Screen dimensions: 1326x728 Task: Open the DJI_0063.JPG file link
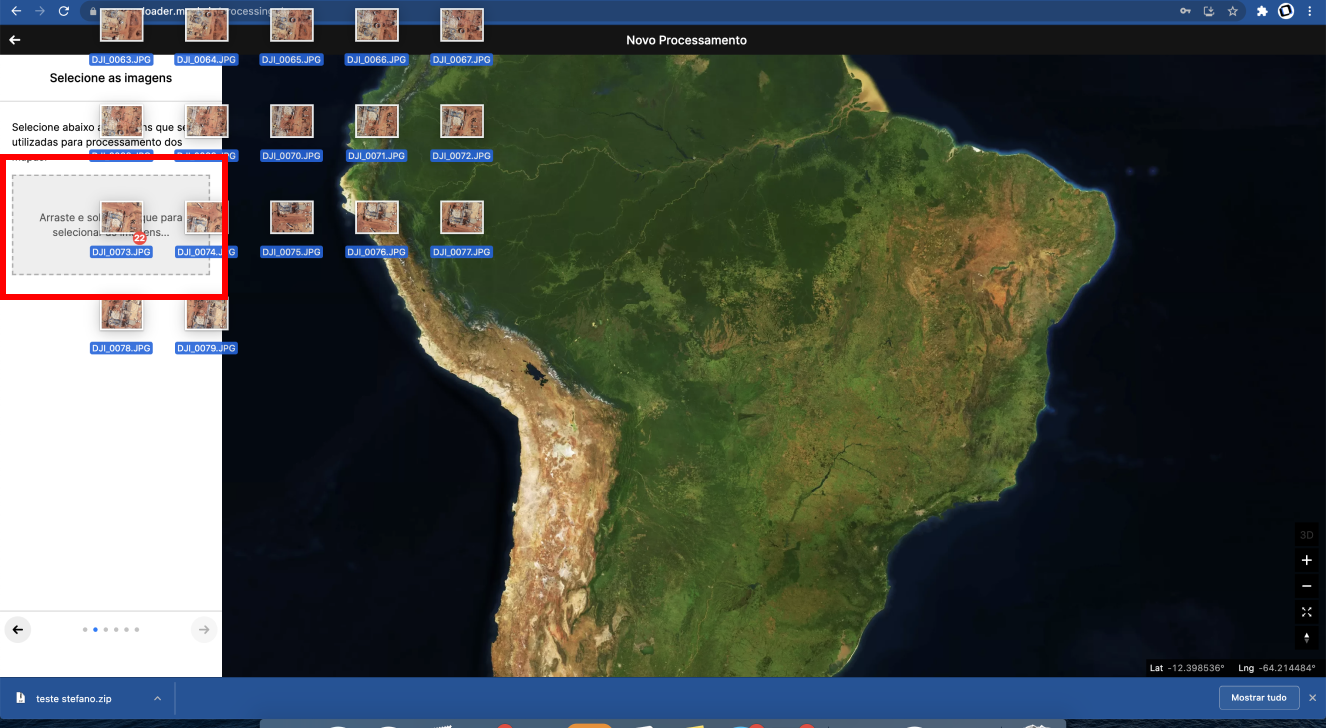pyautogui.click(x=121, y=59)
